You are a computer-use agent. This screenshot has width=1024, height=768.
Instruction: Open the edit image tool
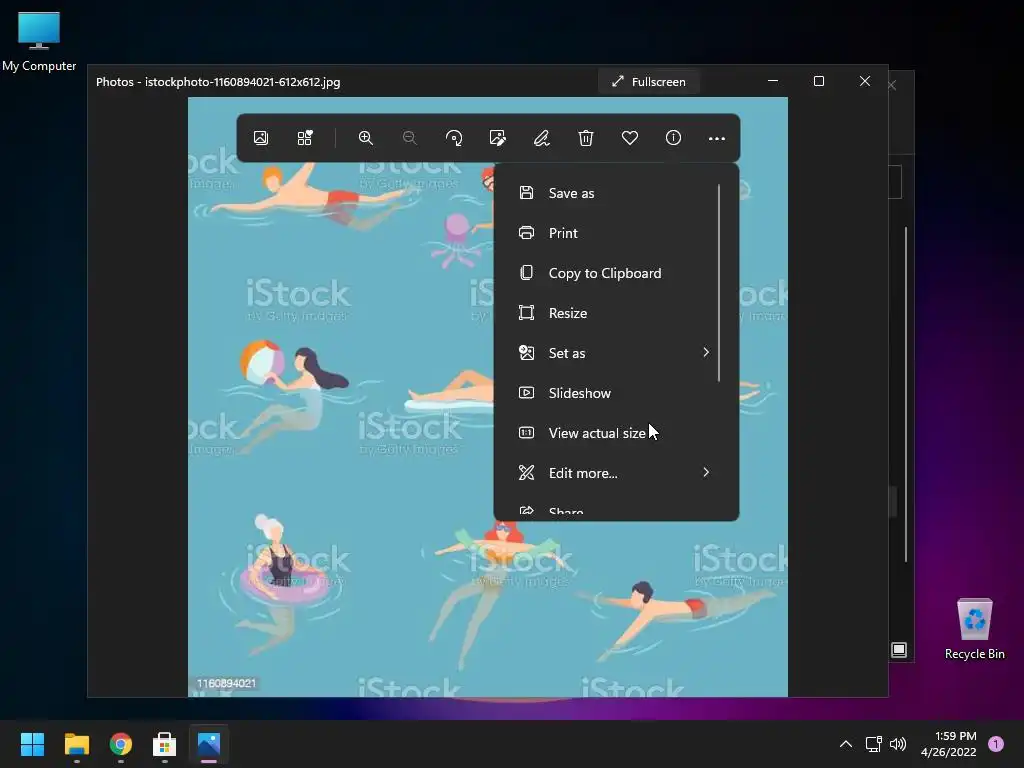[498, 138]
